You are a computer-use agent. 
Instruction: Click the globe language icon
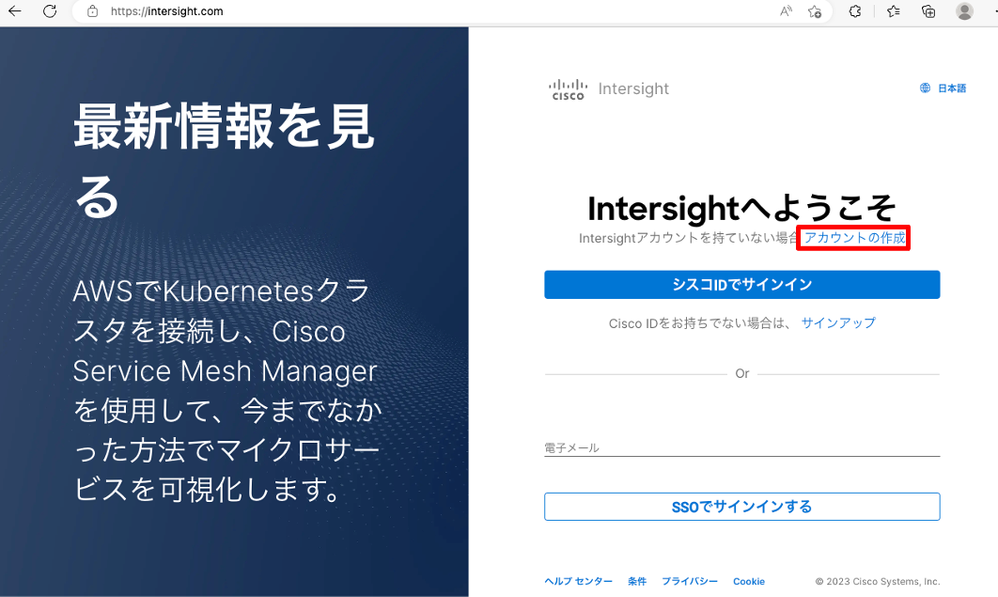pos(925,88)
